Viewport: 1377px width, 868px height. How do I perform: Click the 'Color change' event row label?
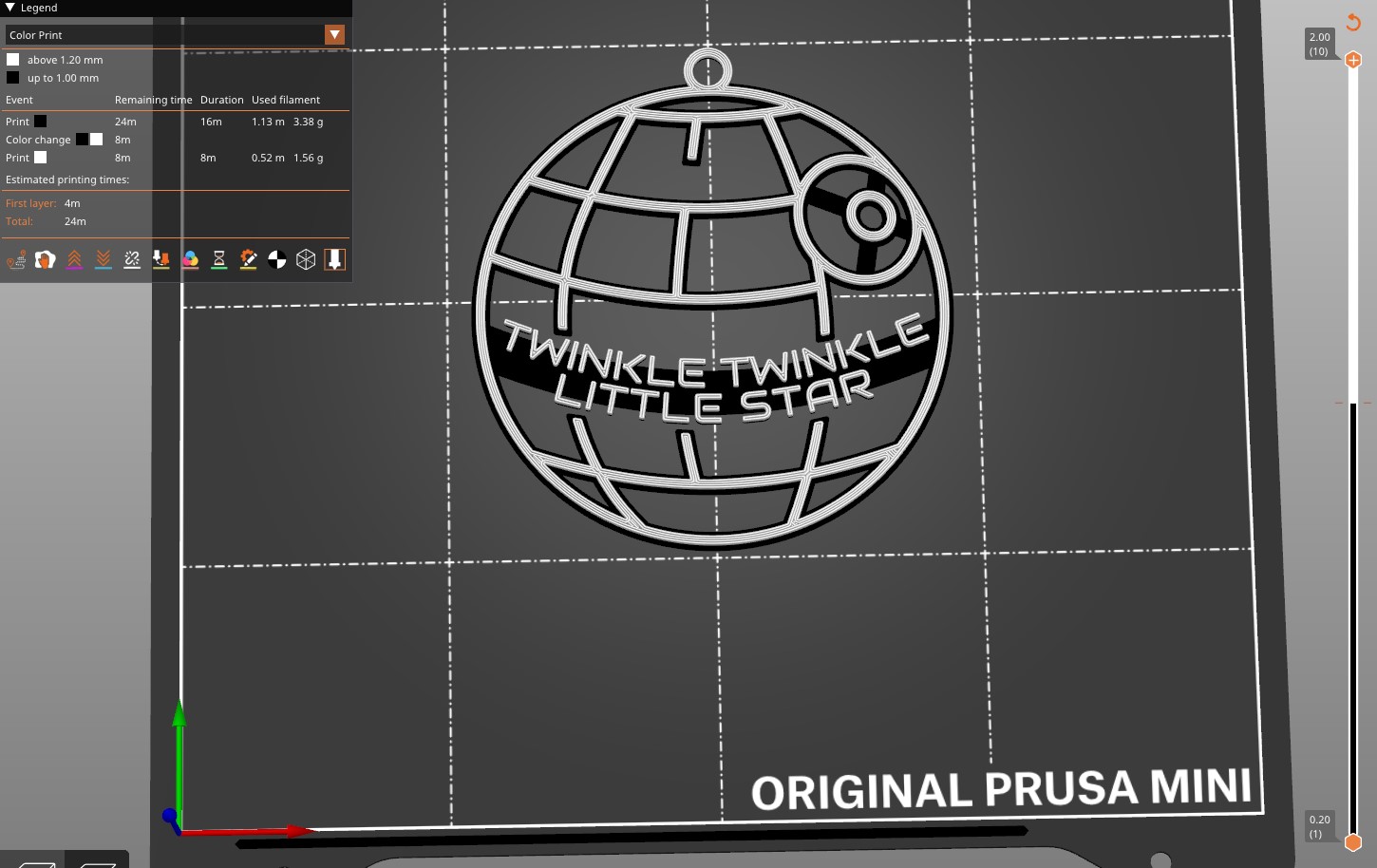coord(38,140)
